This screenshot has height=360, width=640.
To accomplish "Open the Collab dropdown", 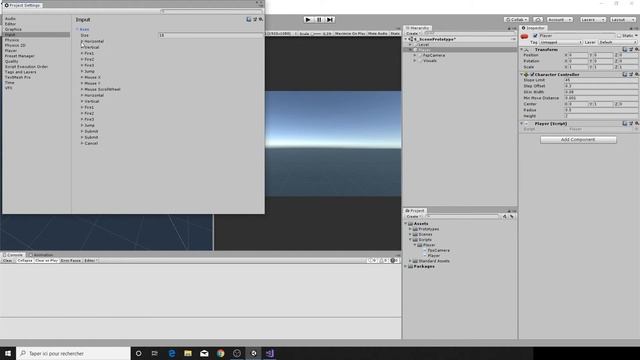I will pos(516,20).
